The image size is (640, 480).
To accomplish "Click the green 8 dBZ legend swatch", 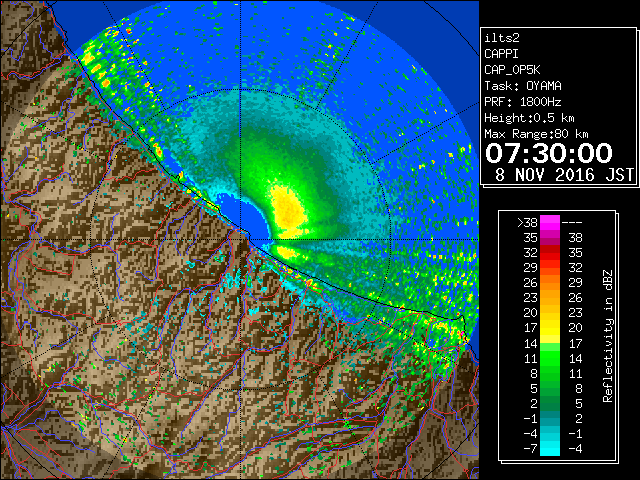I will (x=550, y=373).
